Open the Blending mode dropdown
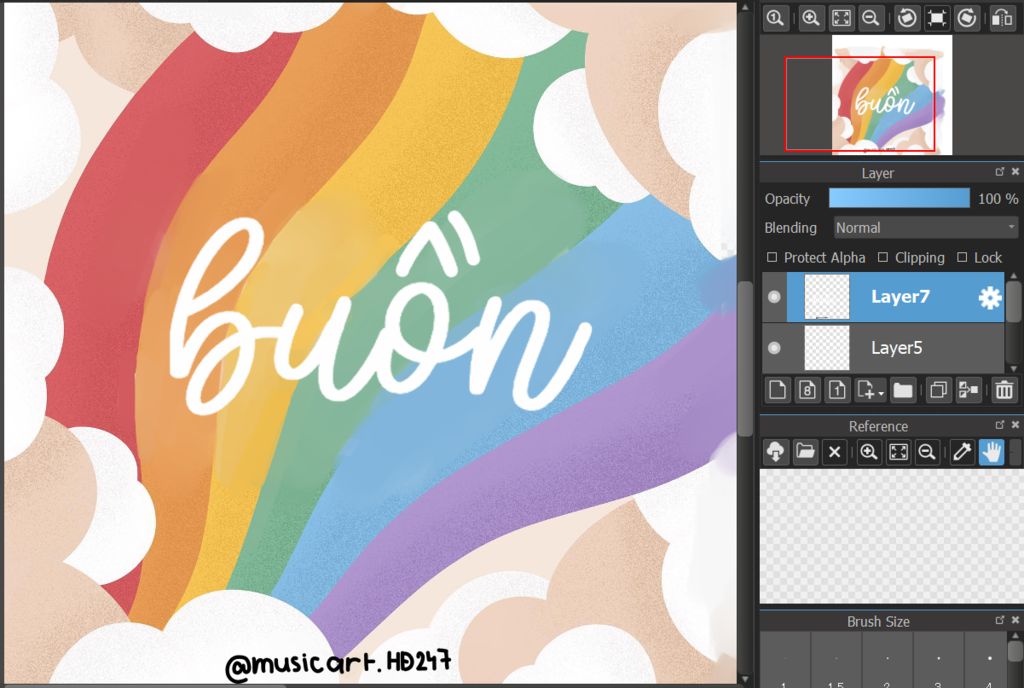Viewport: 1024px width, 688px height. [926, 228]
